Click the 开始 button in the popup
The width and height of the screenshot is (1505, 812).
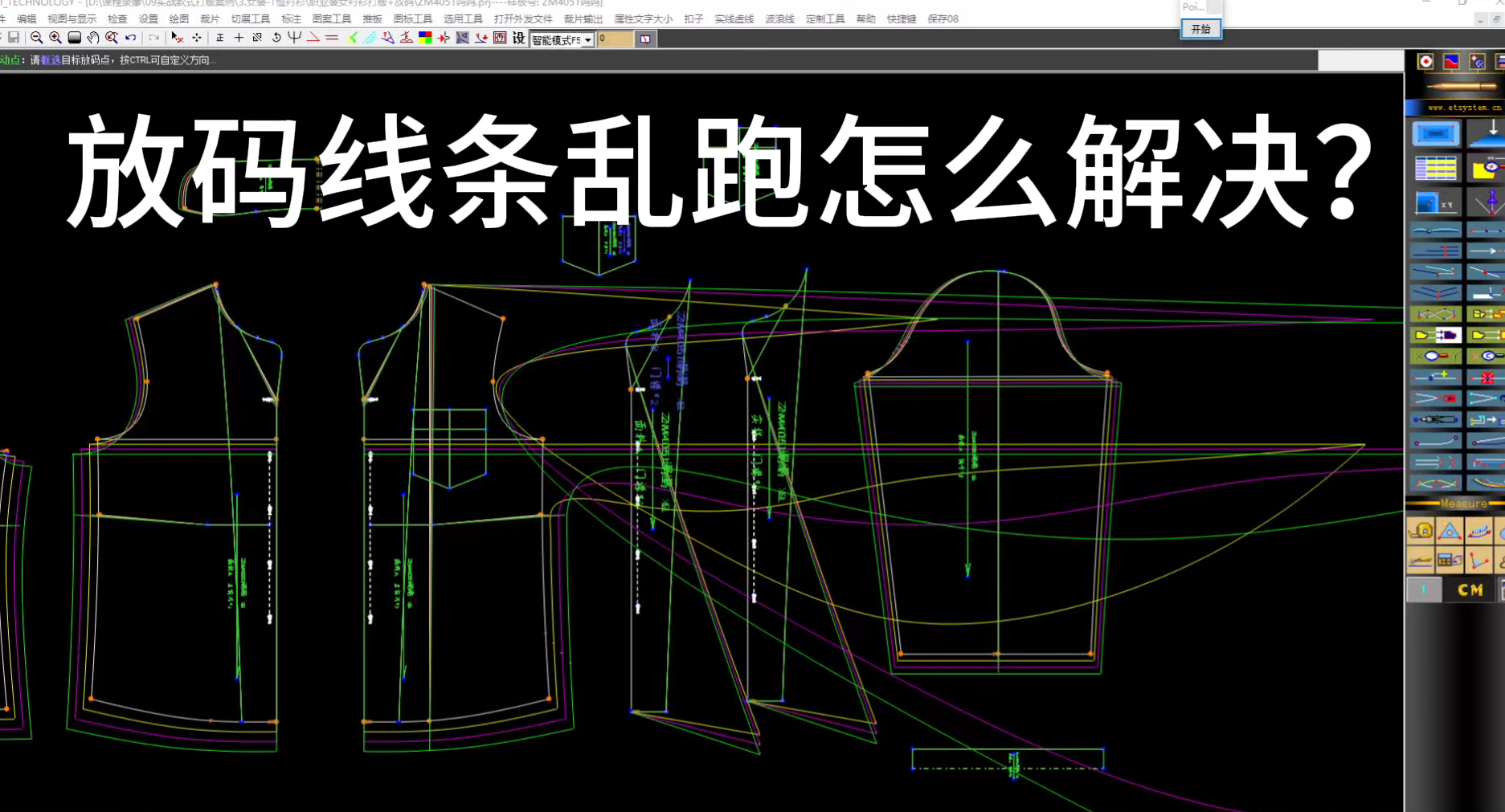coord(1200,28)
